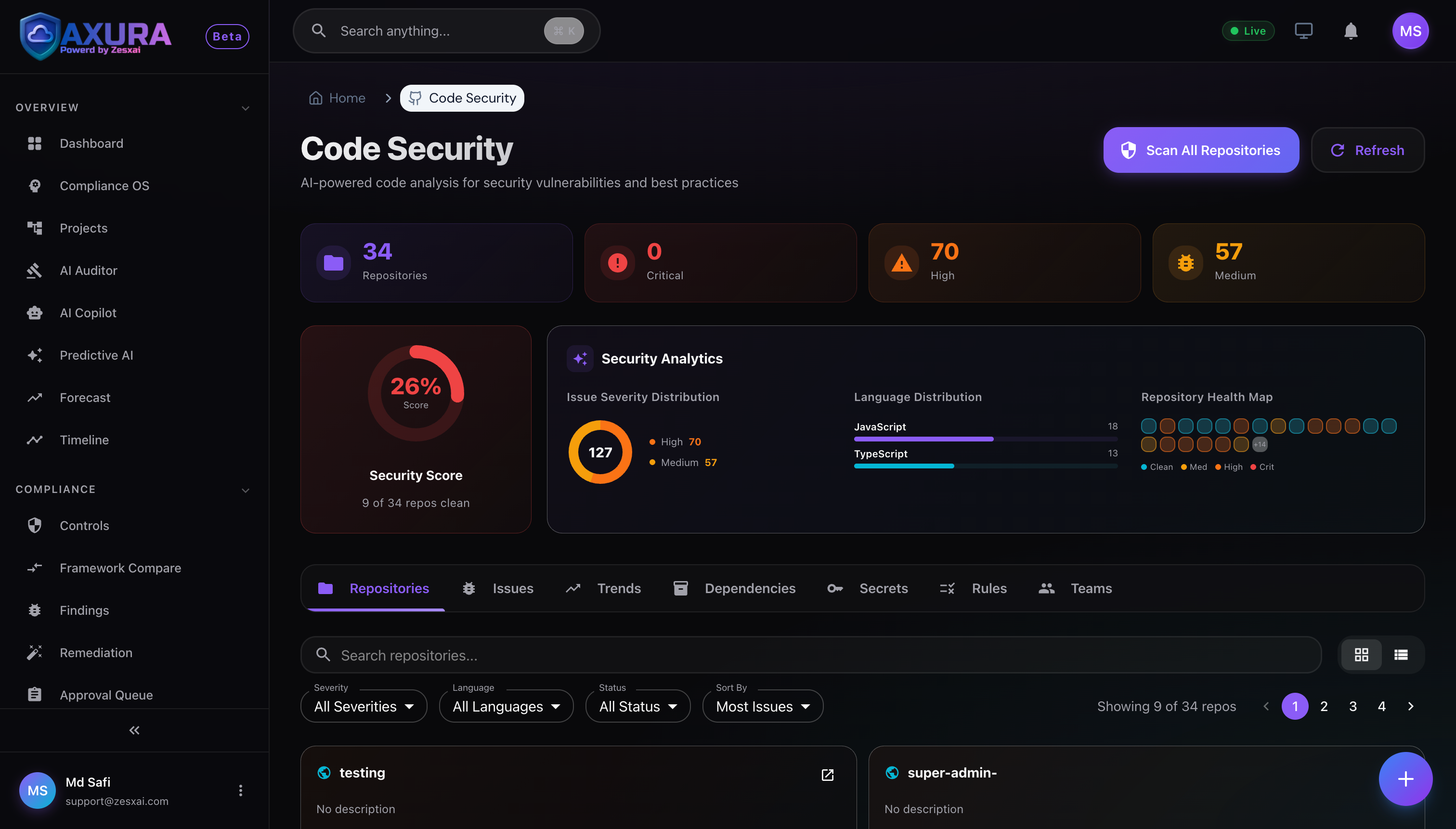The image size is (1456, 829).
Task: Select the AI Auditor tool
Action: (x=88, y=270)
